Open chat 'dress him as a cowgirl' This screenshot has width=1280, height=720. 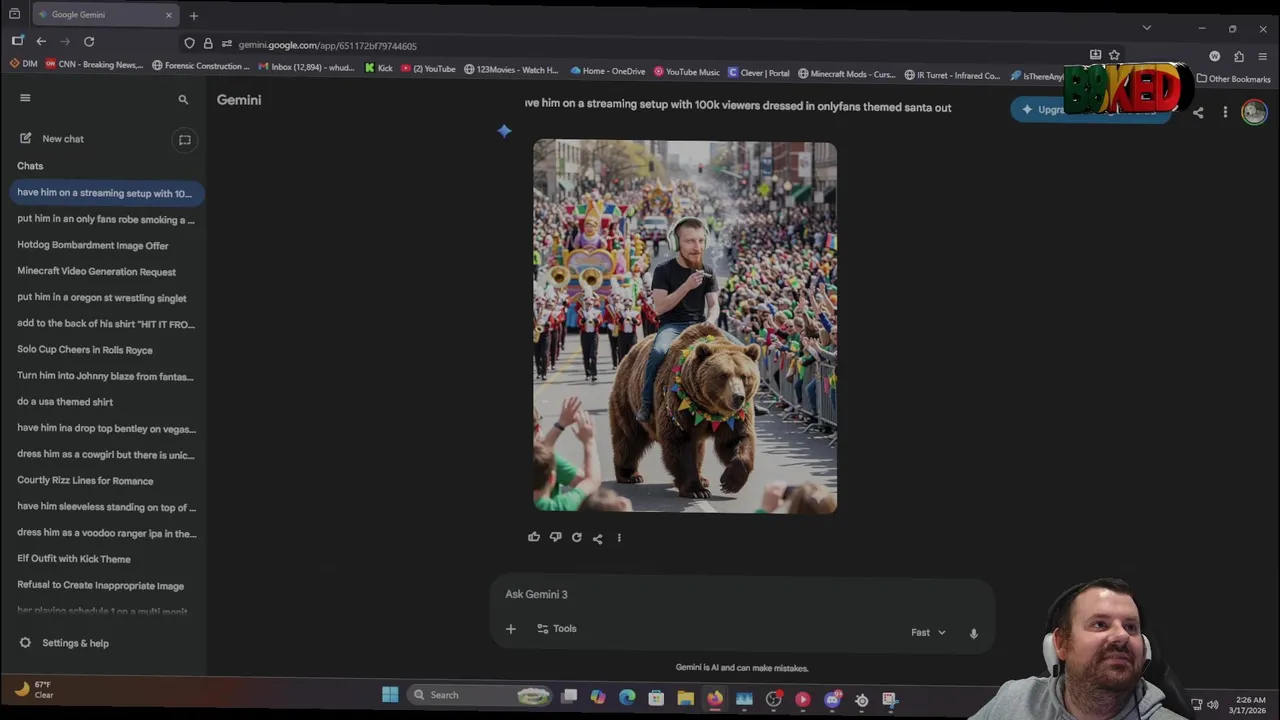(x=105, y=455)
